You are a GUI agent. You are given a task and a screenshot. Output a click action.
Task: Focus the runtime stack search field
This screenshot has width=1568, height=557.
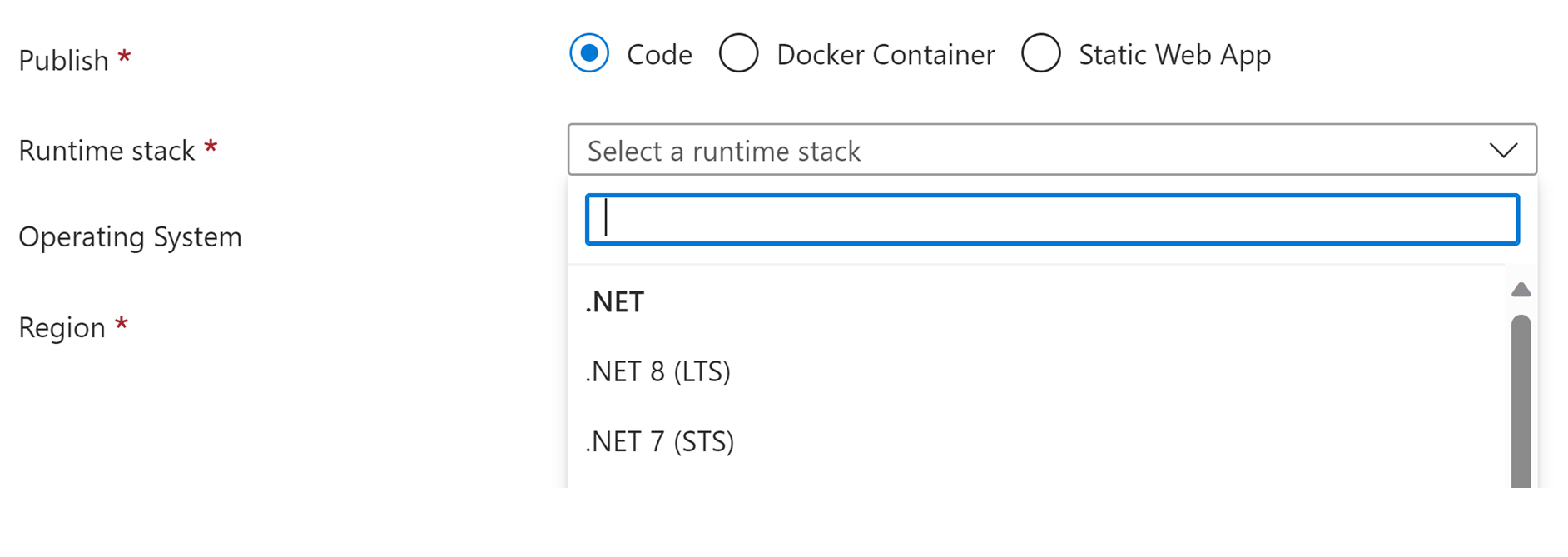[1052, 220]
